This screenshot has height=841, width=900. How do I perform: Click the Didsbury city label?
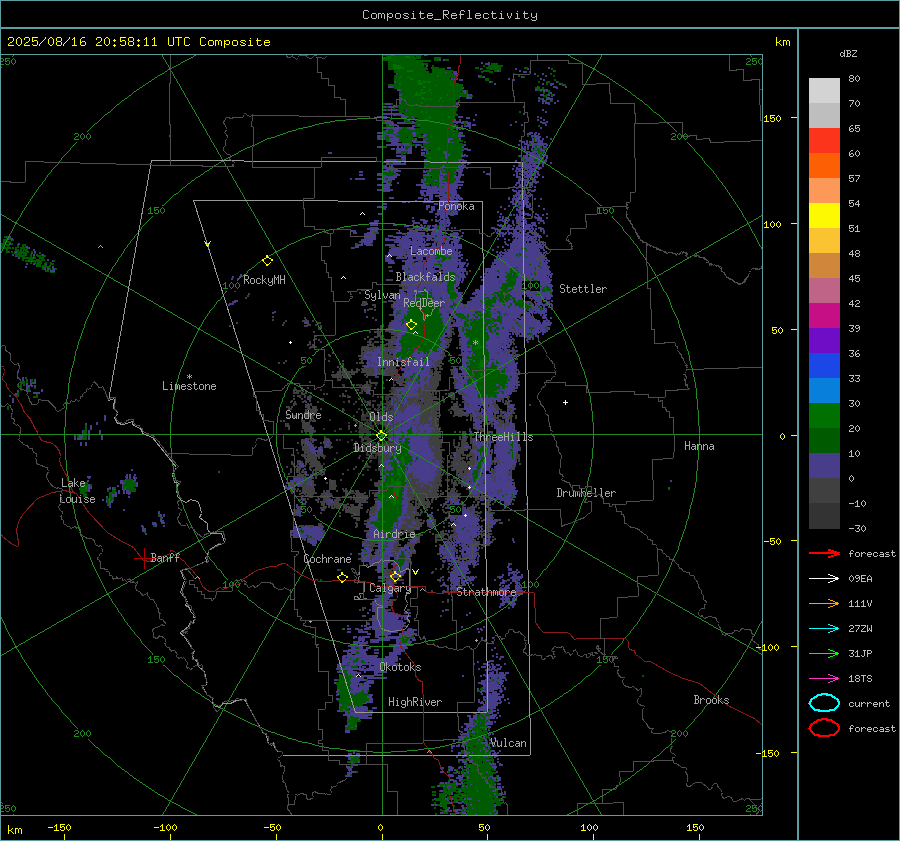click(x=377, y=448)
